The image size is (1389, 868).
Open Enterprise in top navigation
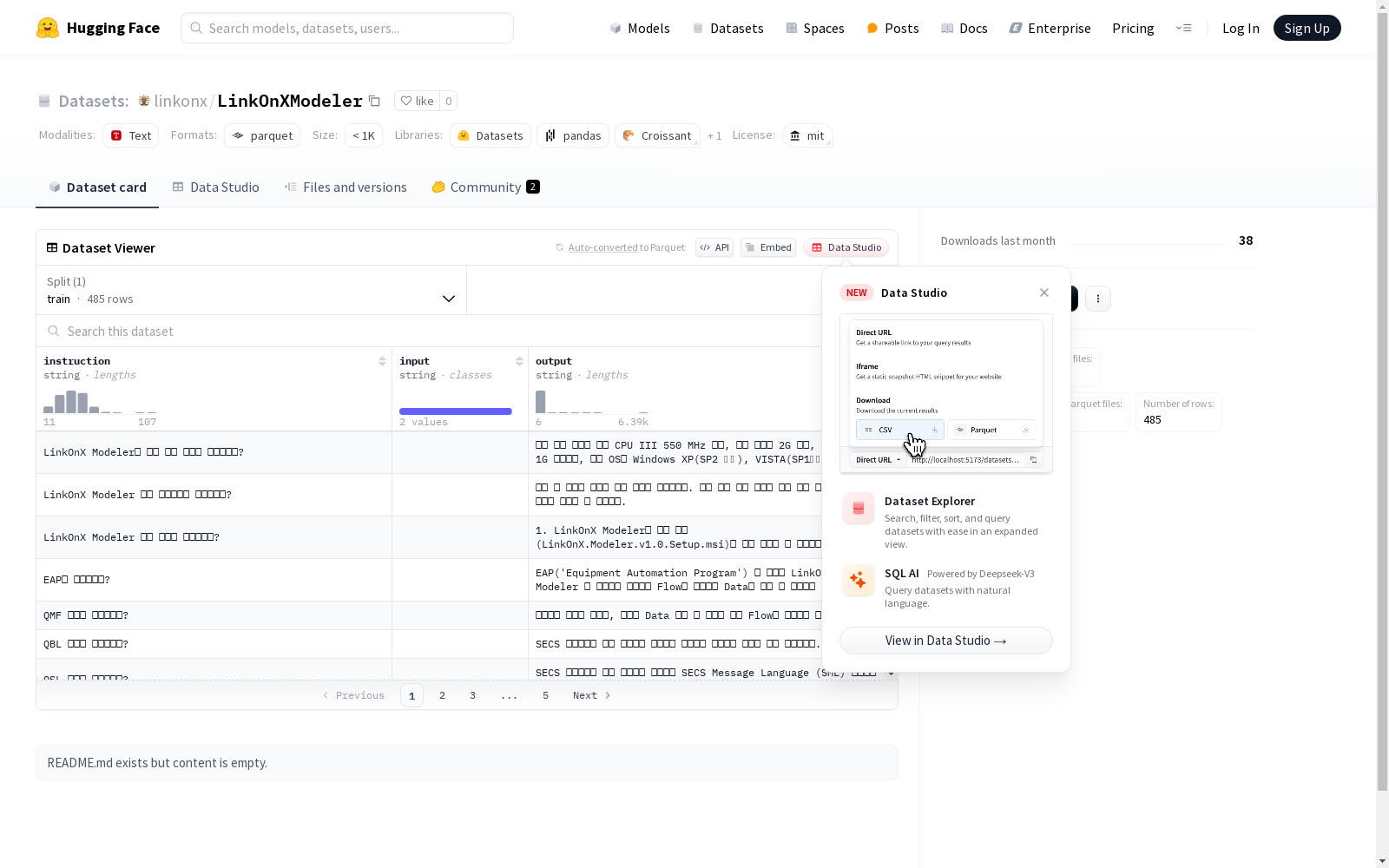point(1050,28)
